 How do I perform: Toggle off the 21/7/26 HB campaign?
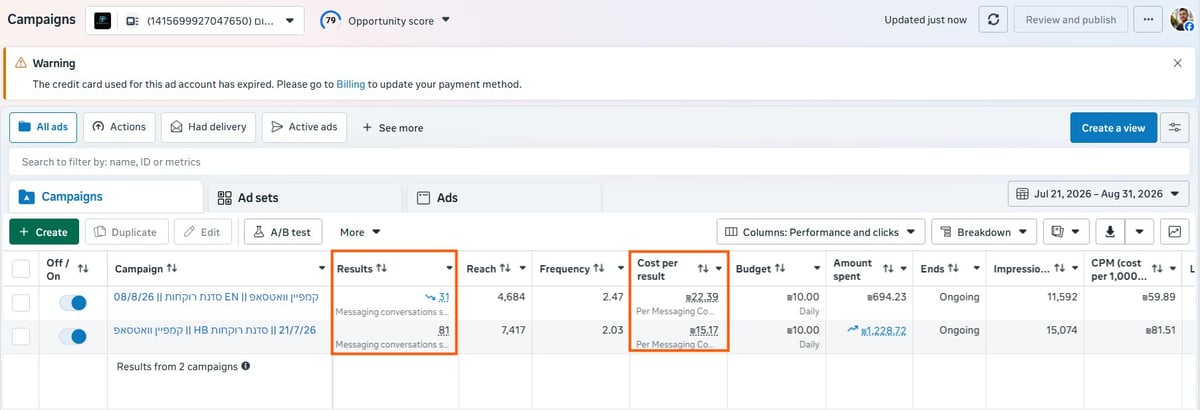[x=73, y=336]
